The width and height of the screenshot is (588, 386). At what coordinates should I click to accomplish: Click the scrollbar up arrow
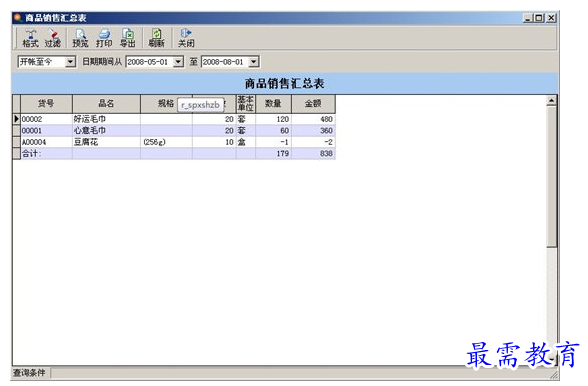[551, 101]
